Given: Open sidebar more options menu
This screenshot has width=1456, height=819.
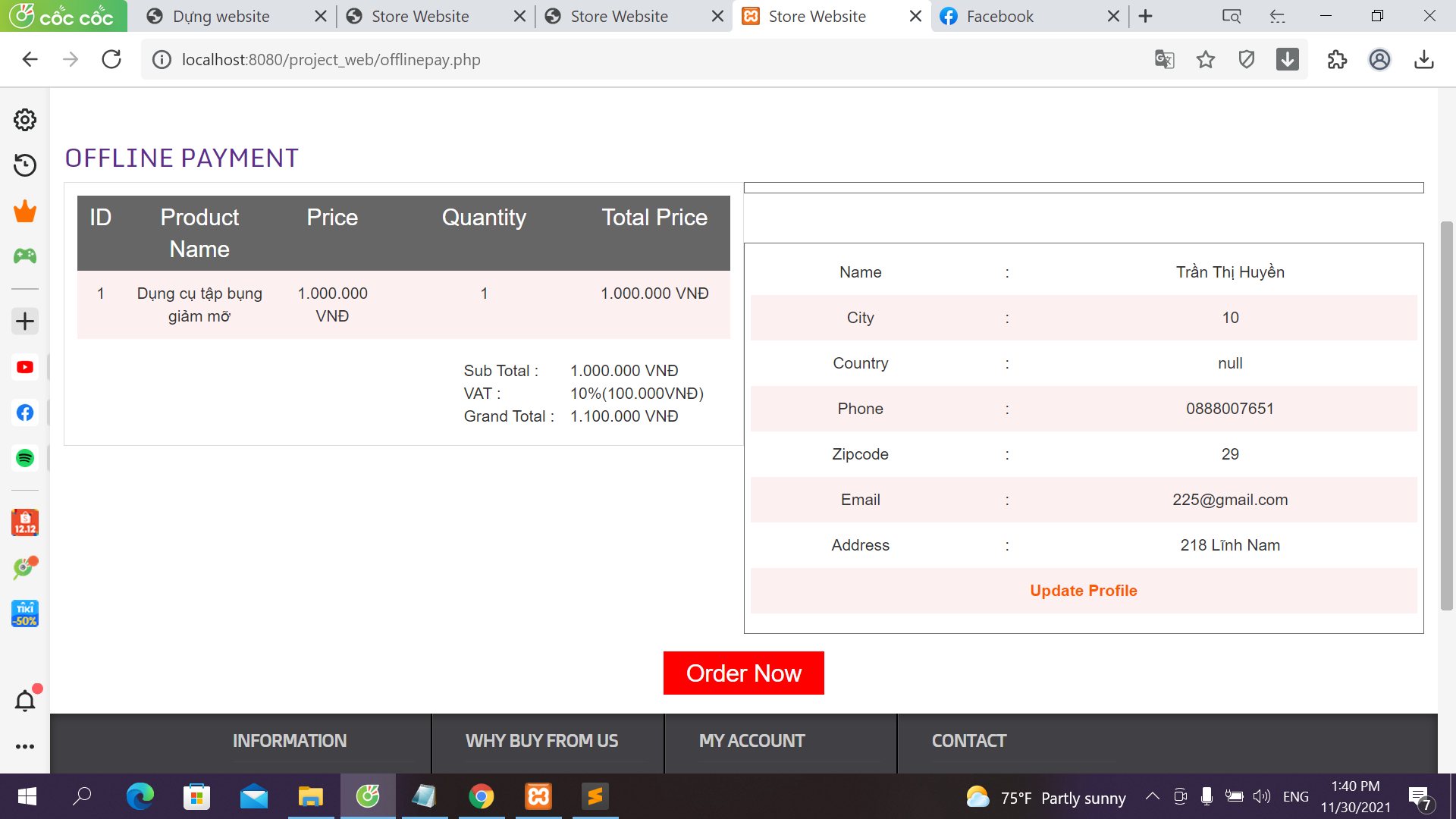Looking at the screenshot, I should (x=25, y=746).
